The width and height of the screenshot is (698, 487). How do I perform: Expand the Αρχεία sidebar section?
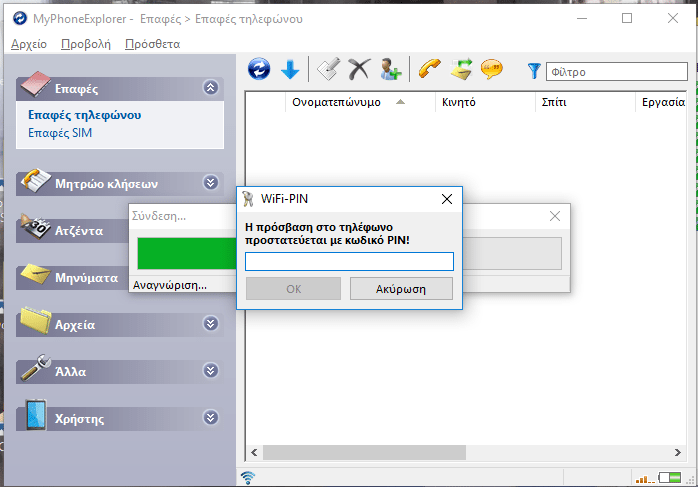(211, 323)
